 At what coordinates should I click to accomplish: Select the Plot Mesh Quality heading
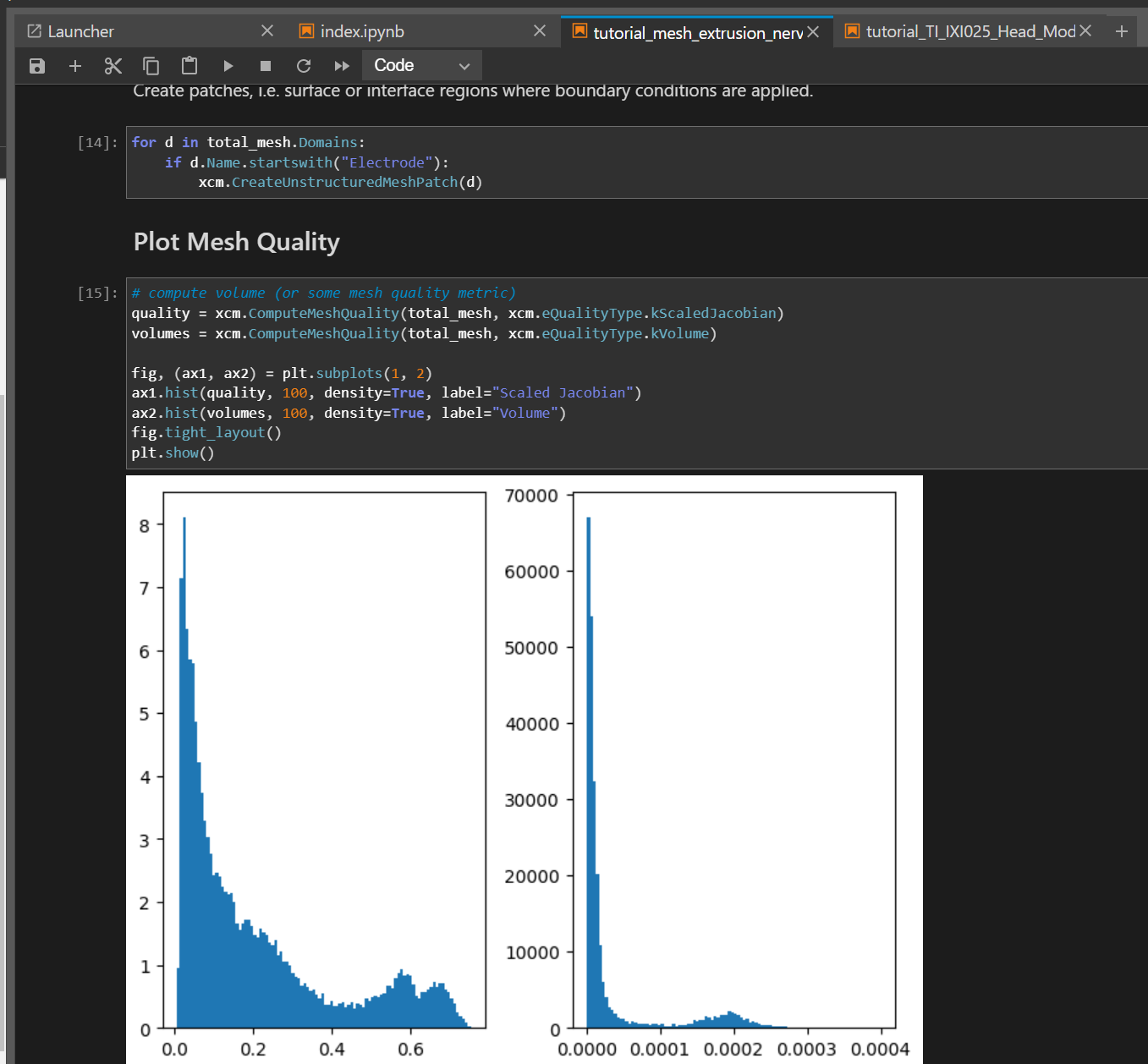point(237,242)
